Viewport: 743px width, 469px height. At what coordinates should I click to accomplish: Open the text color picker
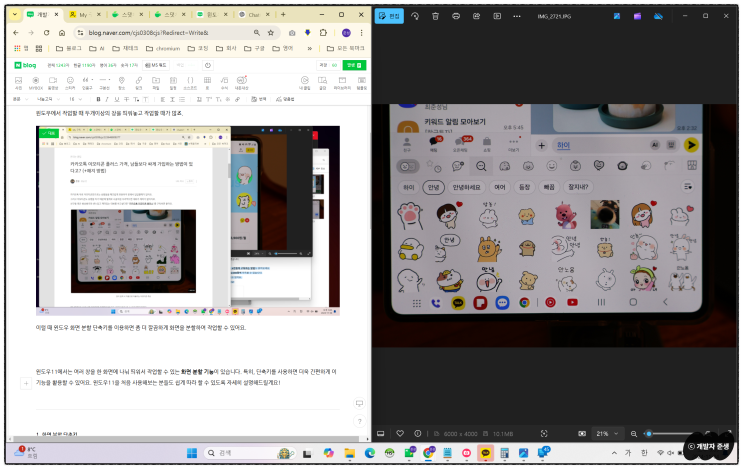(x=136, y=99)
